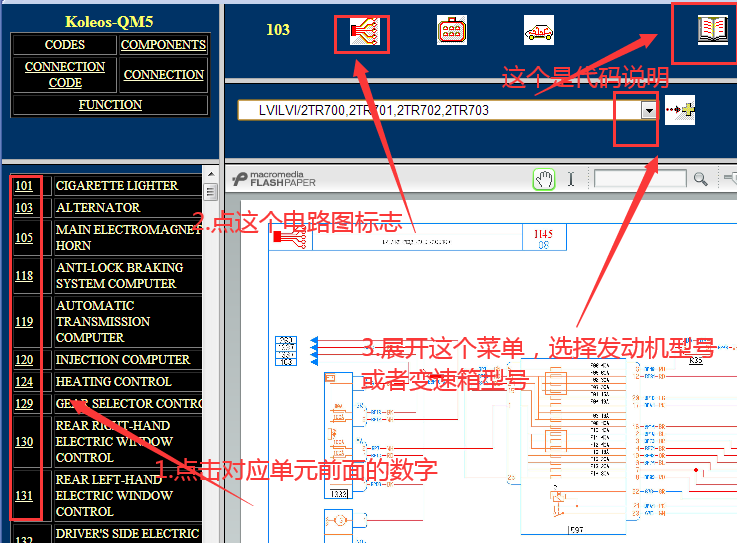Click code link 131
The image size is (737, 543).
click(24, 496)
